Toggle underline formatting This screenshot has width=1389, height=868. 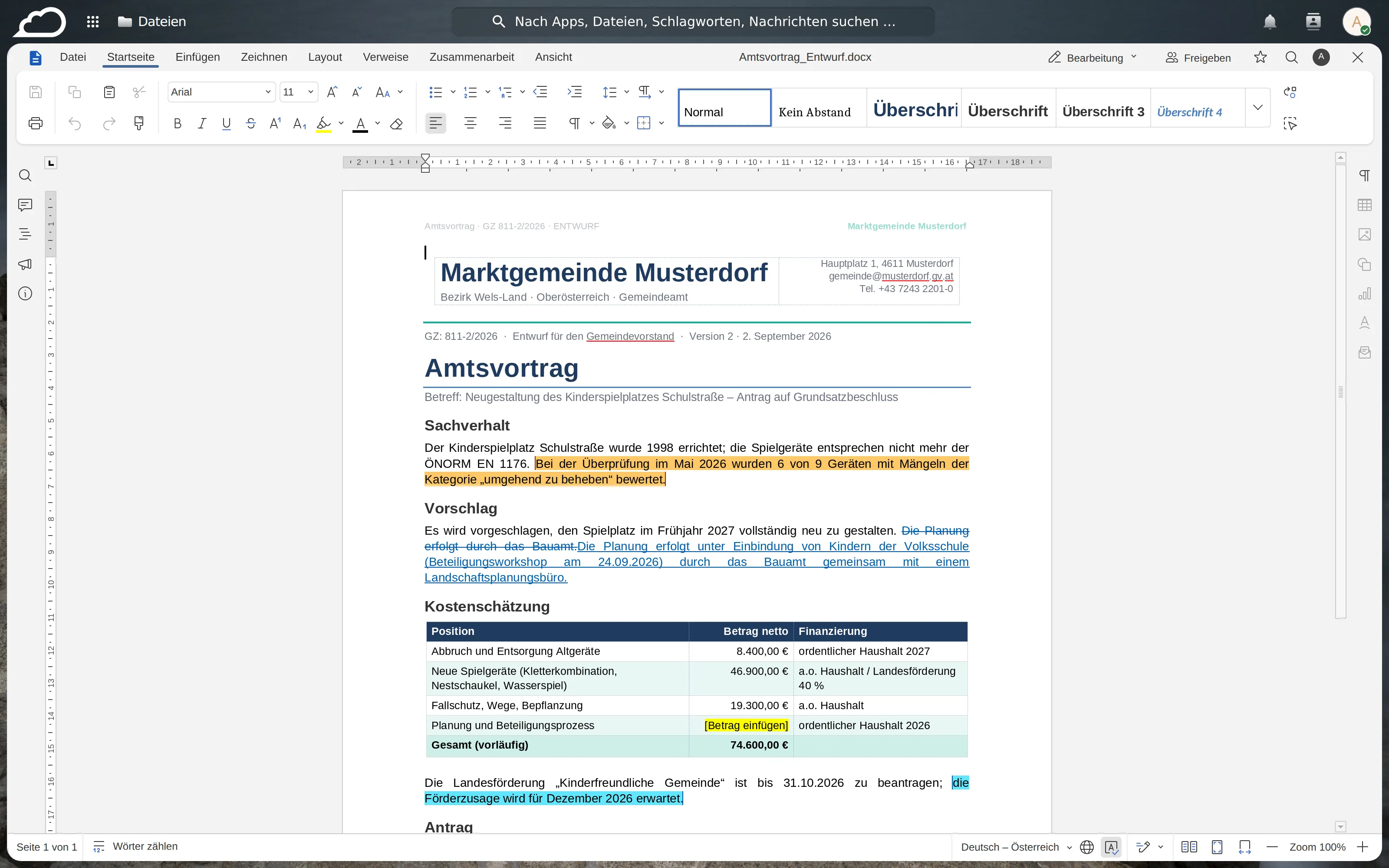(226, 123)
